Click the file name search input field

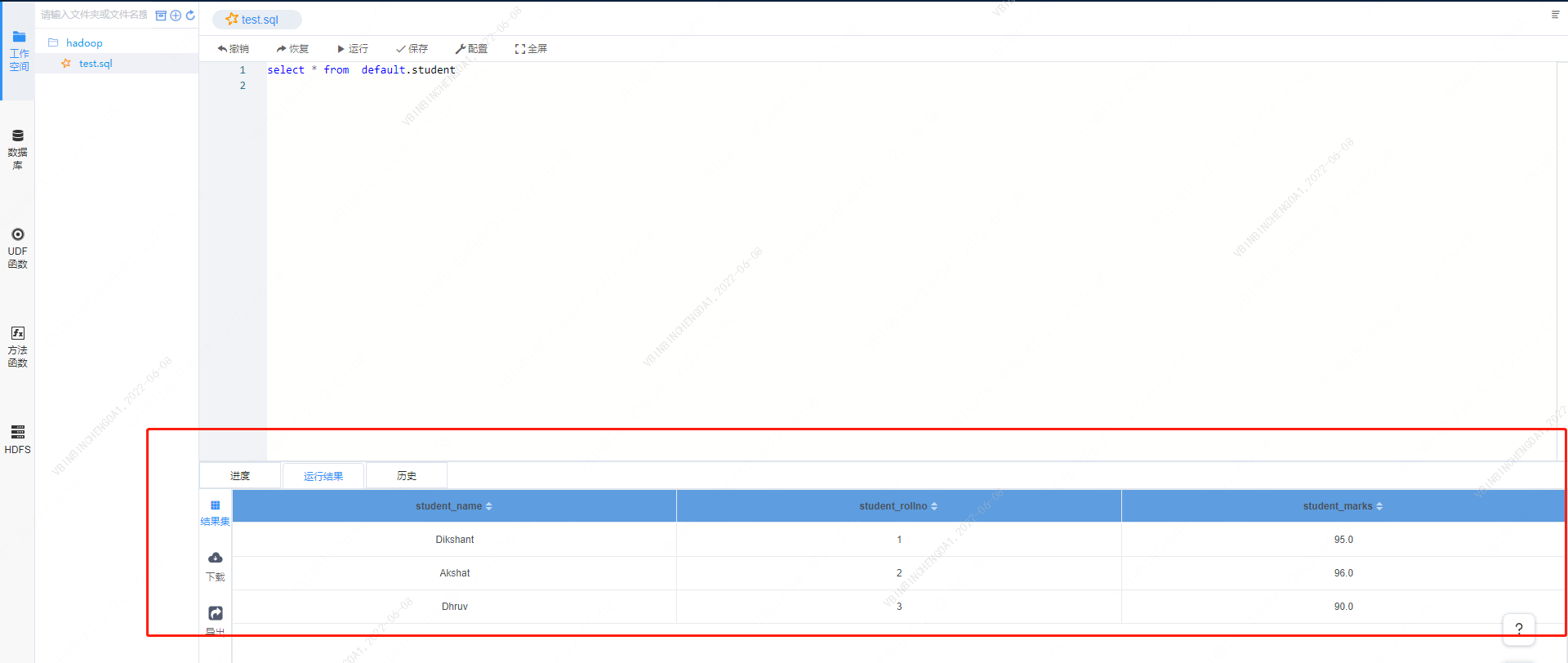point(94,15)
